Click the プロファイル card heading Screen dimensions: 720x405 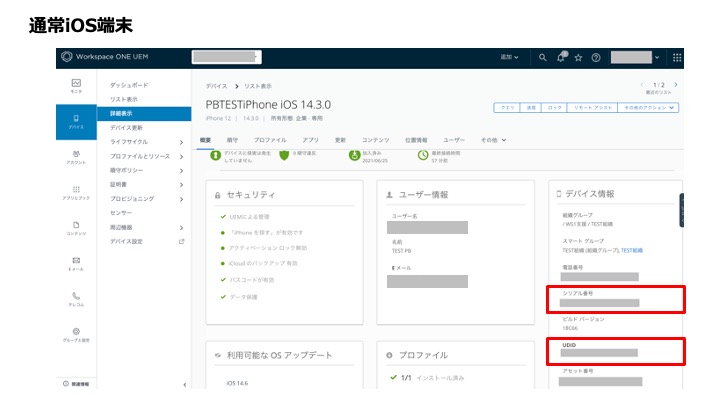tap(423, 355)
